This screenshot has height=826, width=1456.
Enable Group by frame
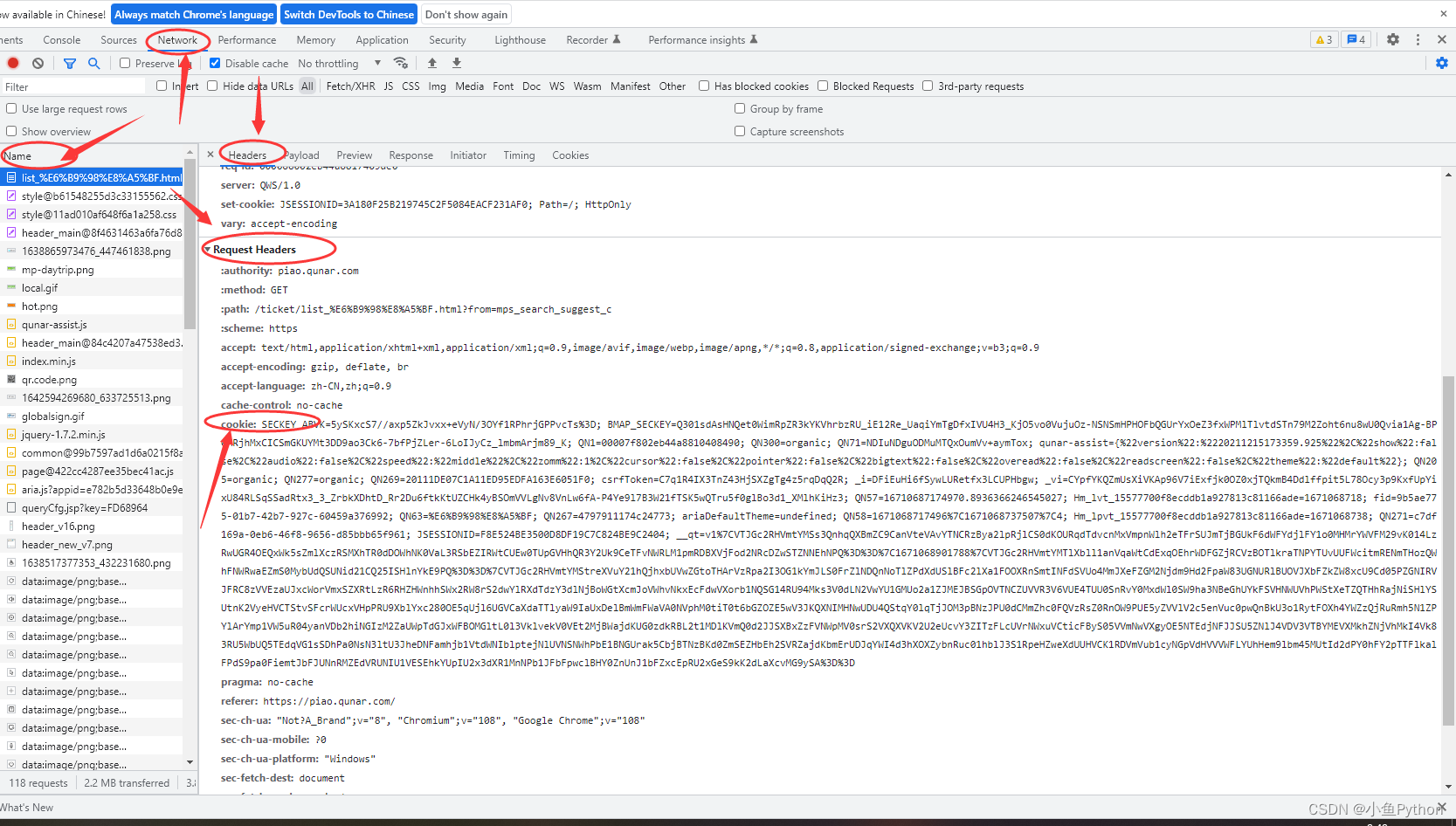[x=740, y=108]
